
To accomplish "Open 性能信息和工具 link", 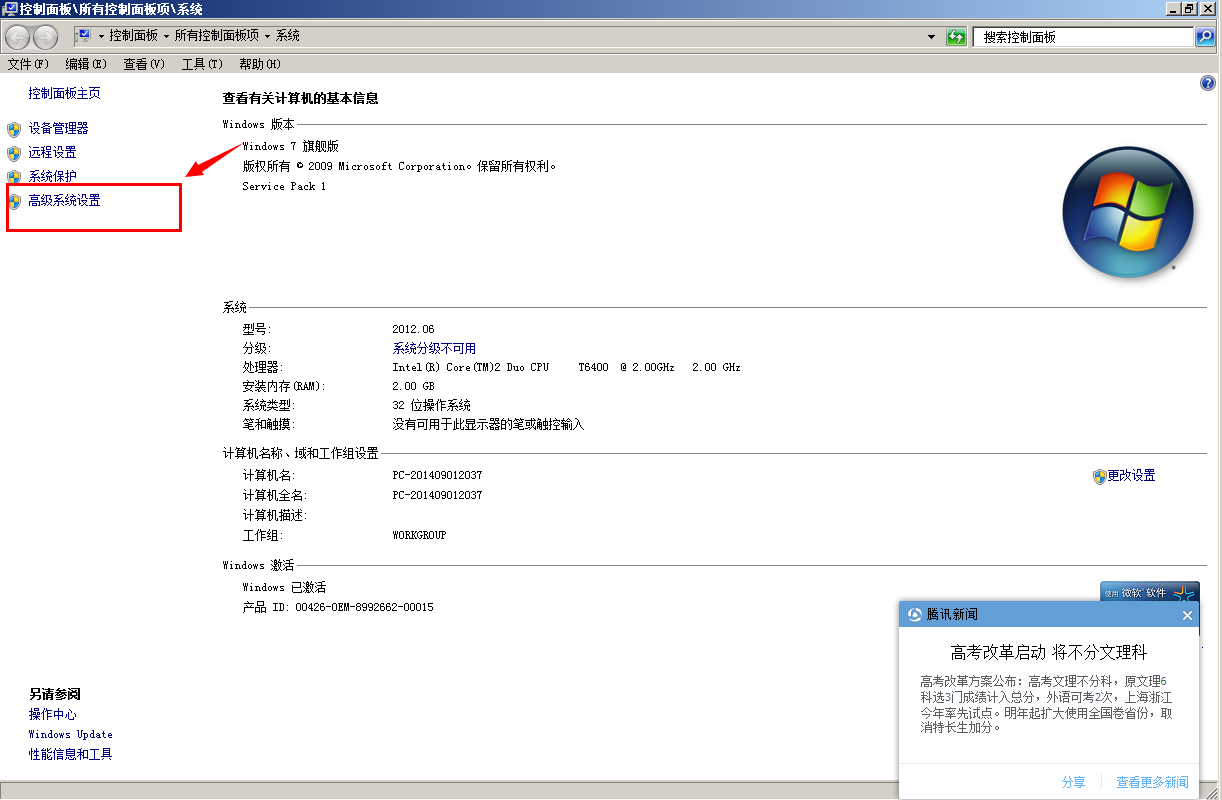I will point(70,754).
